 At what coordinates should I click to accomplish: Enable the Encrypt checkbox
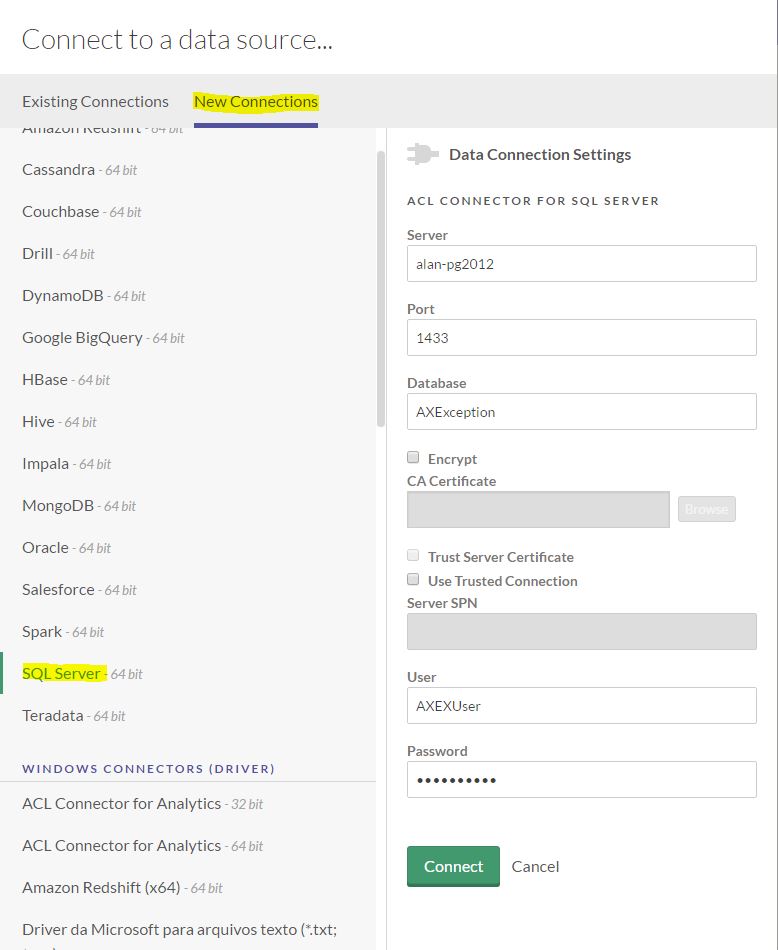tap(412, 457)
